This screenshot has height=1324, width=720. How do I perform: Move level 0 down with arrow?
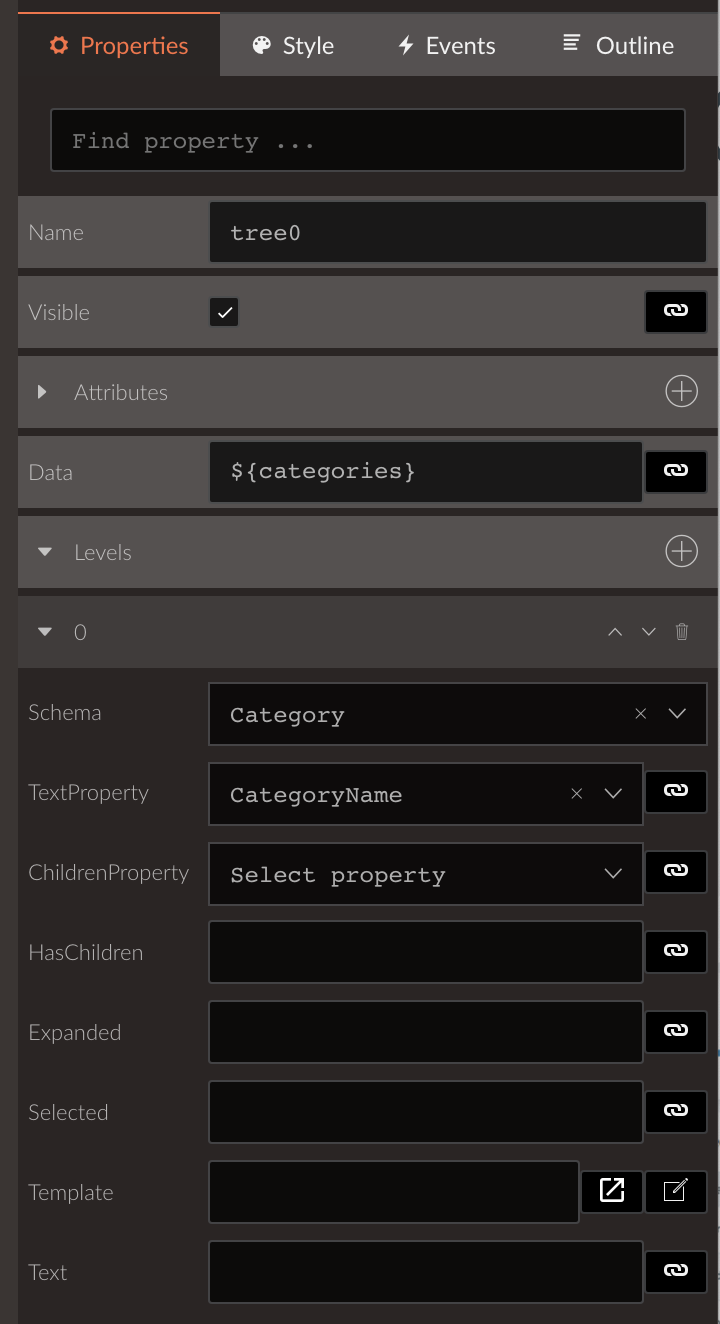click(x=648, y=632)
